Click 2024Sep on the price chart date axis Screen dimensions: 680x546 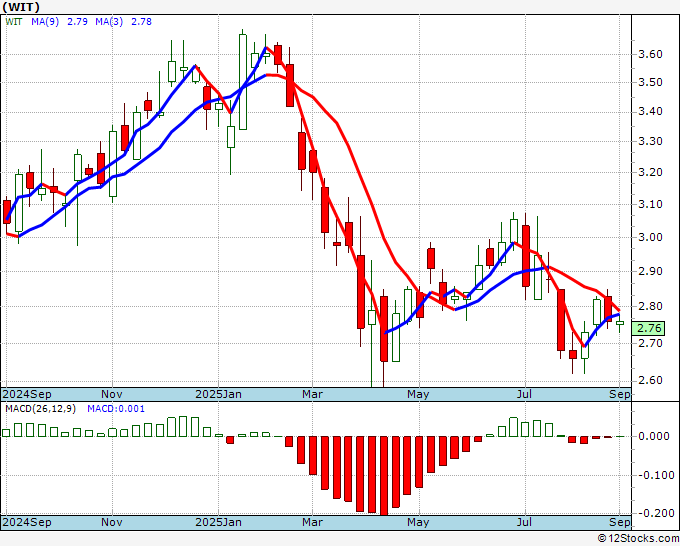coord(27,395)
